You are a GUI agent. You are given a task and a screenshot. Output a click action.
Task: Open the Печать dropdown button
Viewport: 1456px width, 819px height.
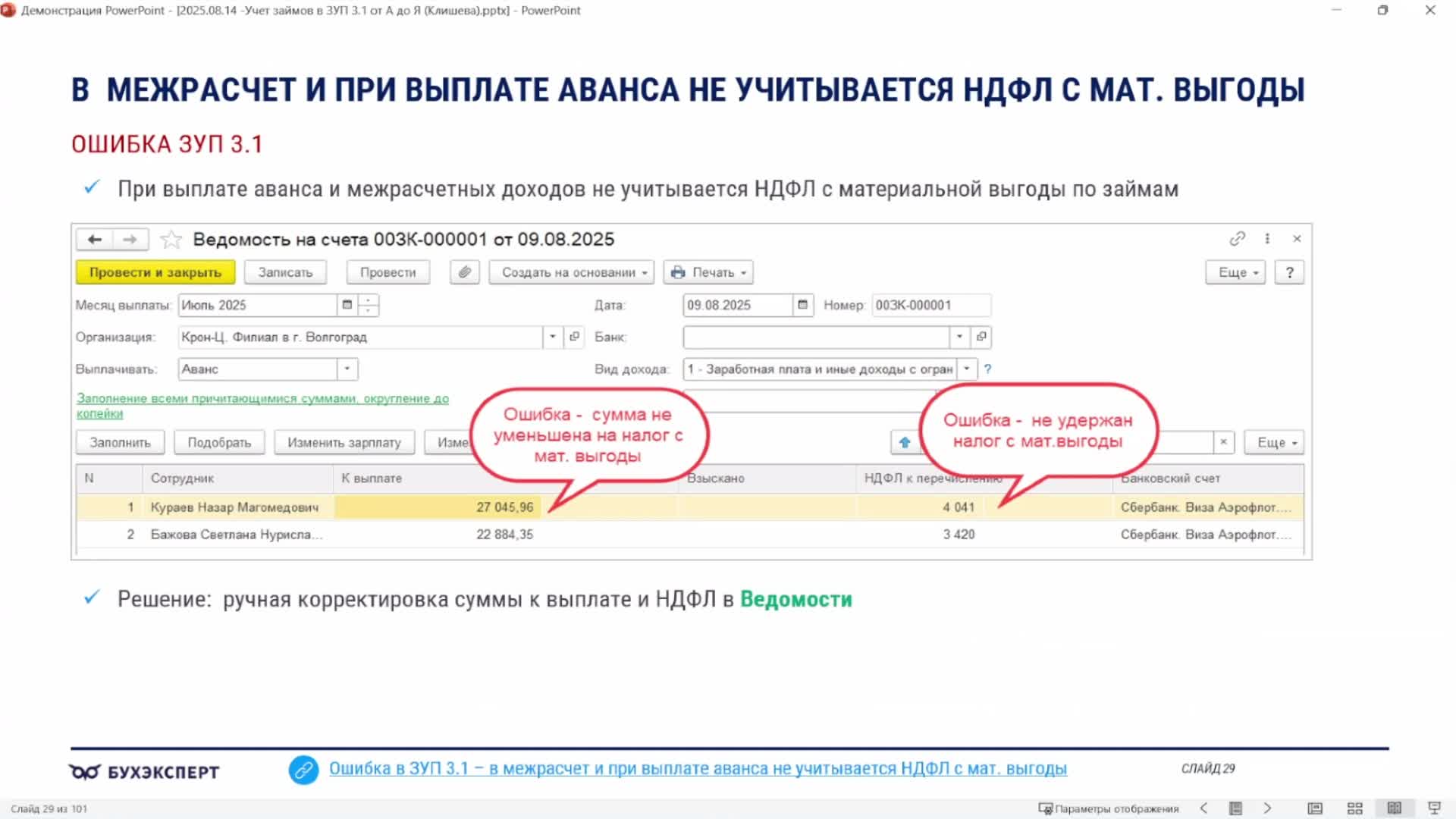click(709, 272)
